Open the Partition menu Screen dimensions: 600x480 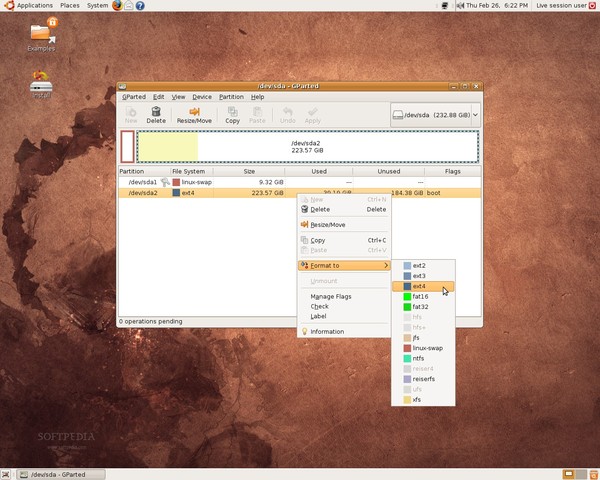[x=231, y=97]
